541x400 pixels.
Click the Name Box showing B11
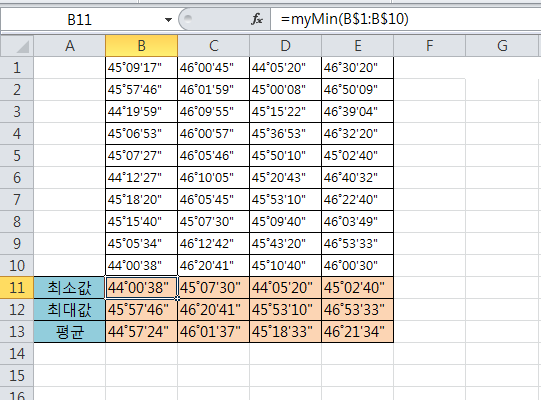(x=80, y=20)
